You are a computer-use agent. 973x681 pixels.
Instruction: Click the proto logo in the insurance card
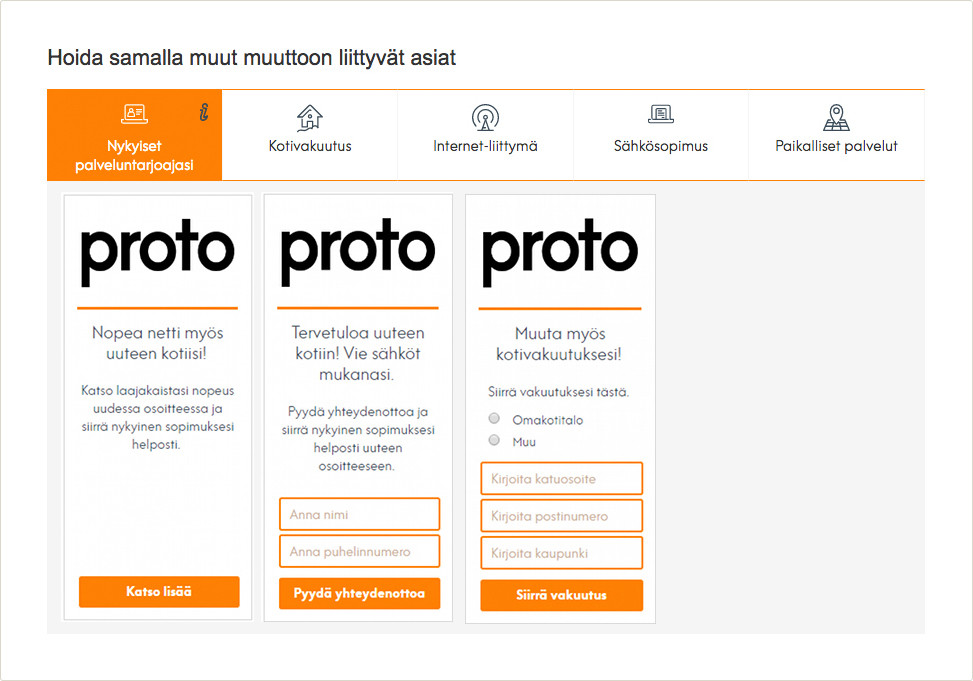pos(560,252)
